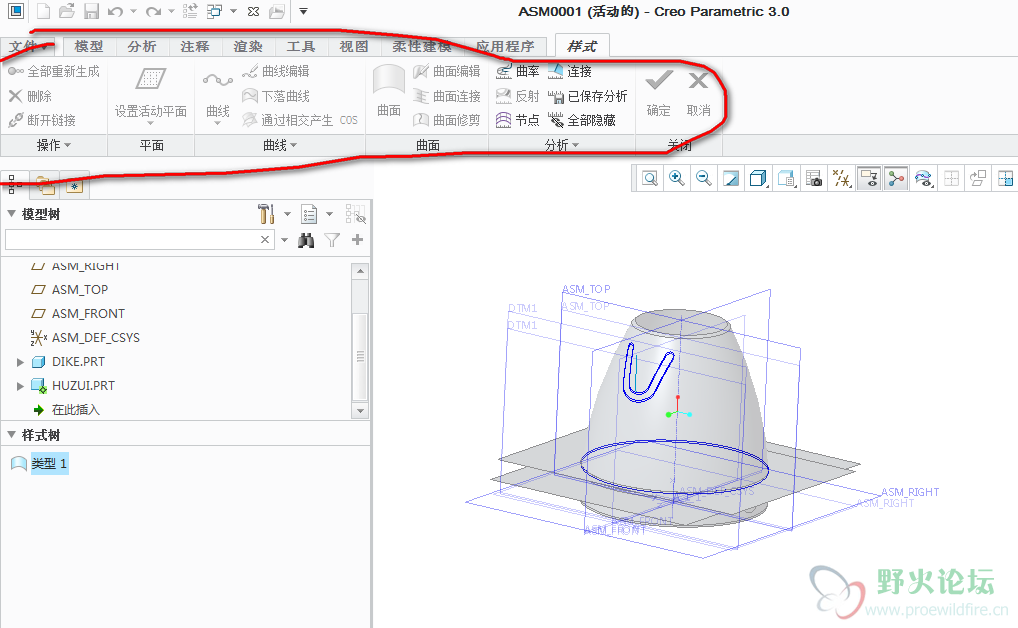1018x628 pixels.
Task: Open the model tree columns list icon
Action: tap(309, 214)
